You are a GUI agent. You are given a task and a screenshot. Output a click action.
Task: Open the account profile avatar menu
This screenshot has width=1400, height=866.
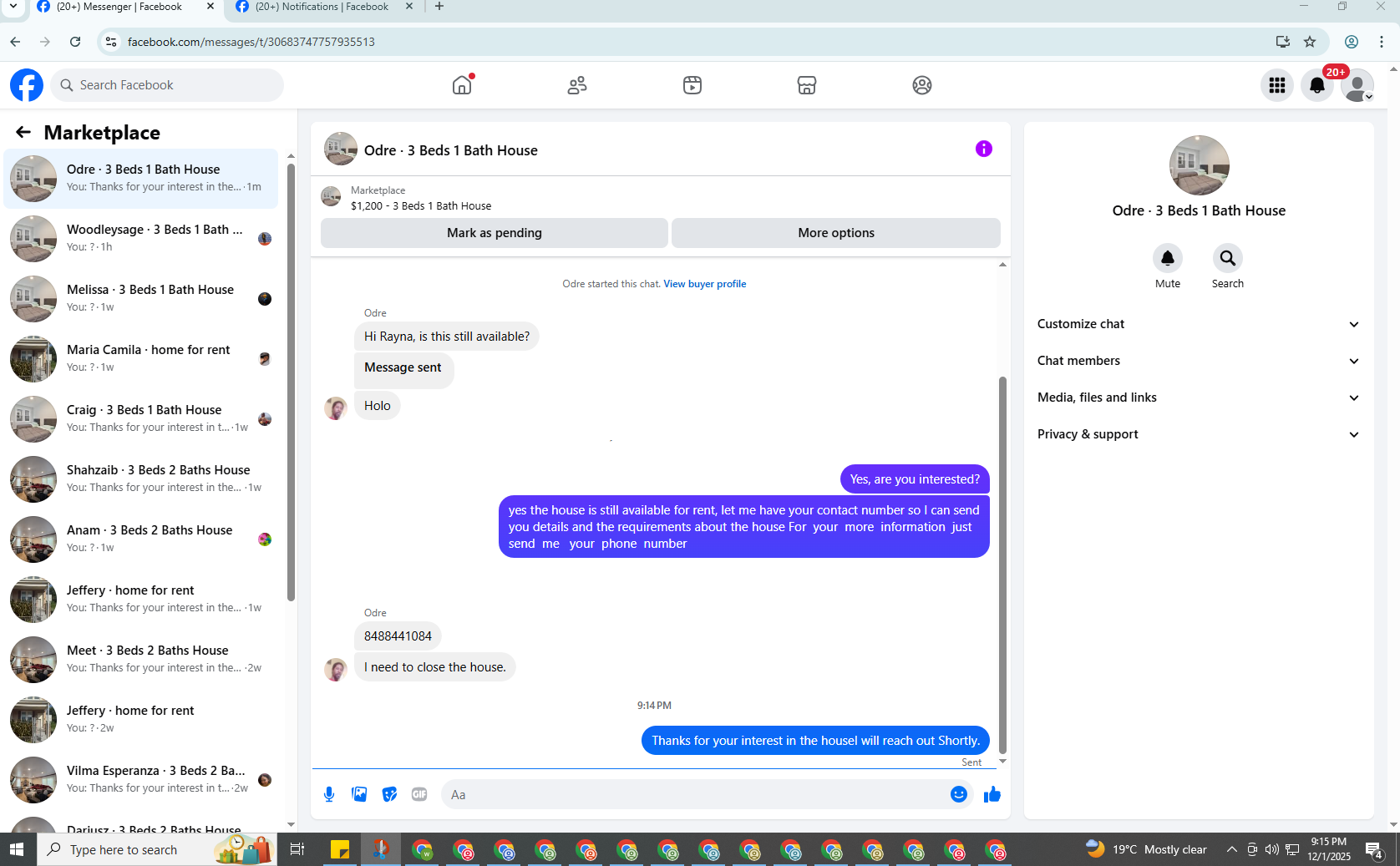(x=1357, y=85)
